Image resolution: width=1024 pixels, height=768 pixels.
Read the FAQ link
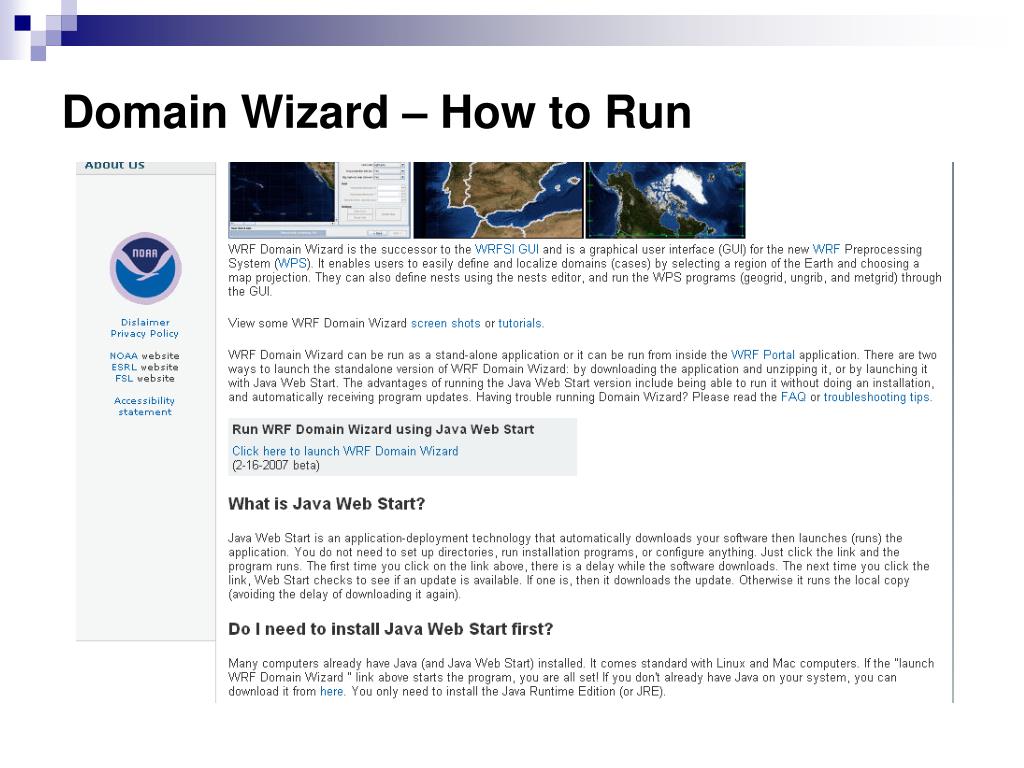(793, 396)
